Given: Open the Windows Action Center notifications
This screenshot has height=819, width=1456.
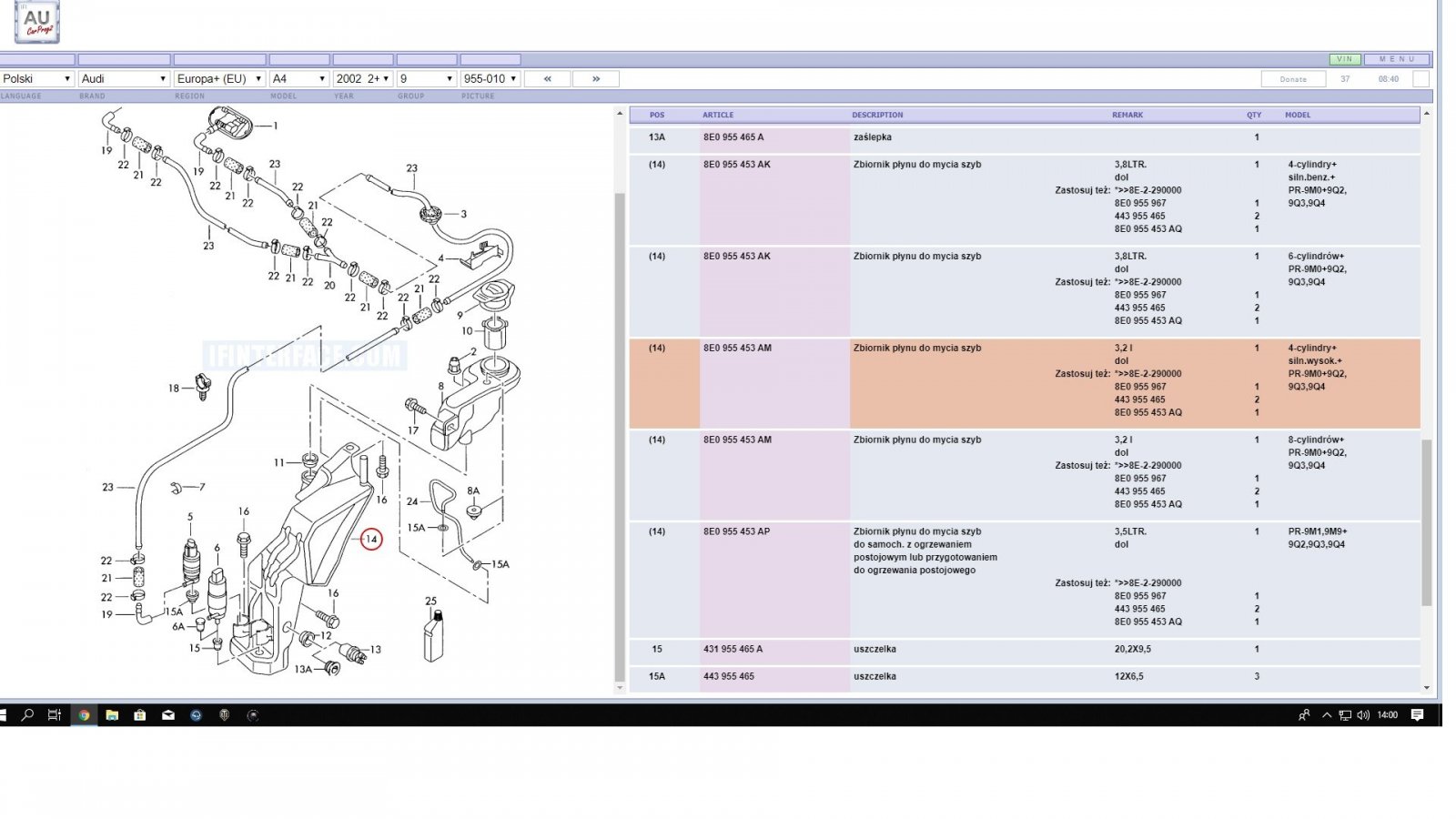Looking at the screenshot, I should tap(1417, 715).
